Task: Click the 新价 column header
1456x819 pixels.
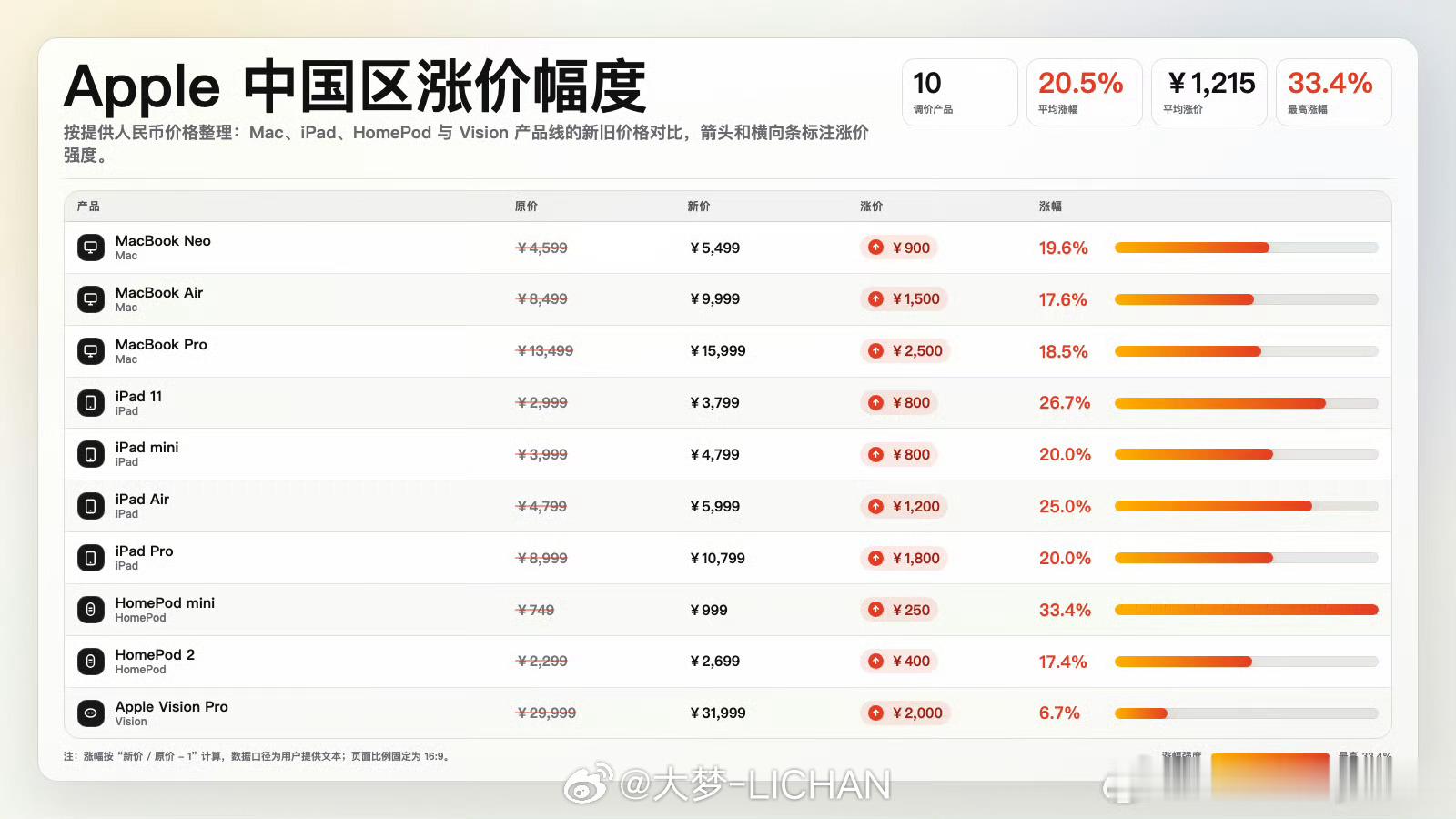Action: click(699, 207)
